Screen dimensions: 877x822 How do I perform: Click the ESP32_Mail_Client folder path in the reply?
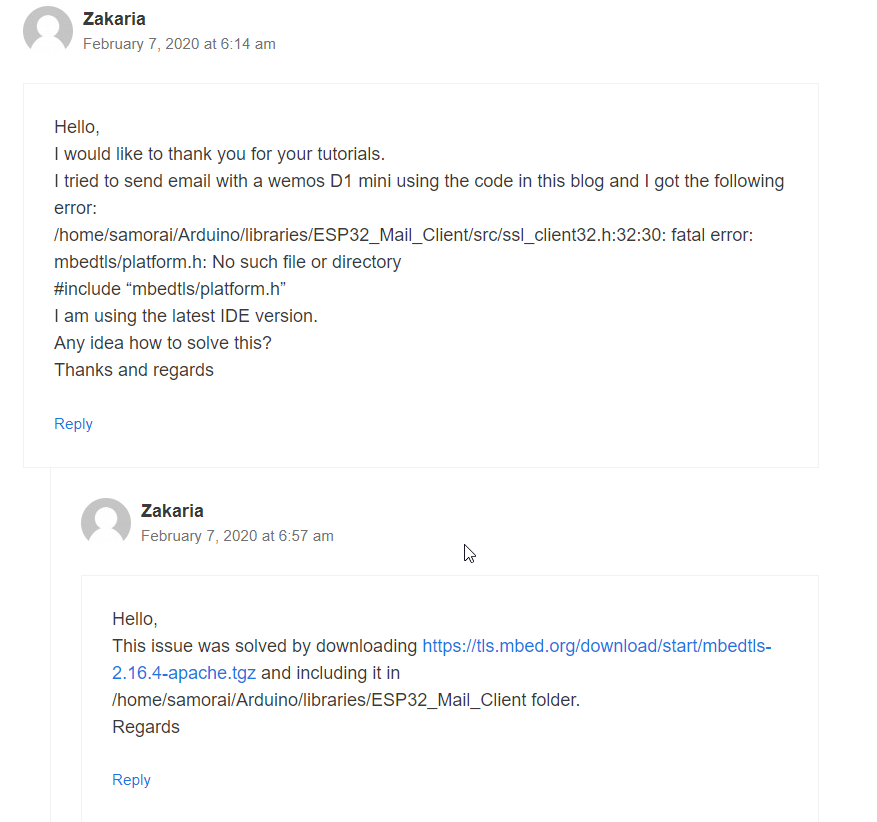345,700
